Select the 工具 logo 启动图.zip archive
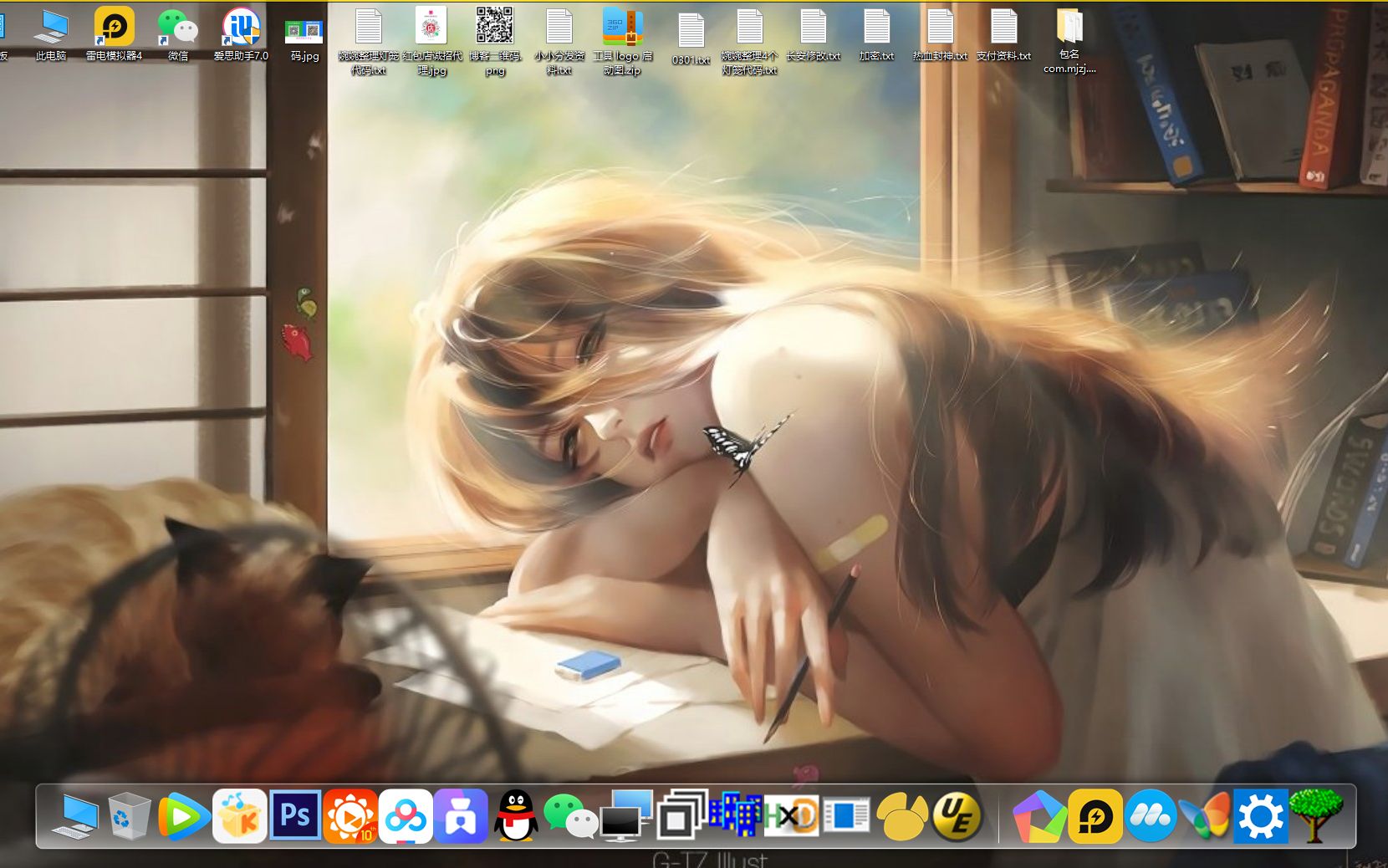Screen dimensions: 1388x868 click(x=622, y=42)
